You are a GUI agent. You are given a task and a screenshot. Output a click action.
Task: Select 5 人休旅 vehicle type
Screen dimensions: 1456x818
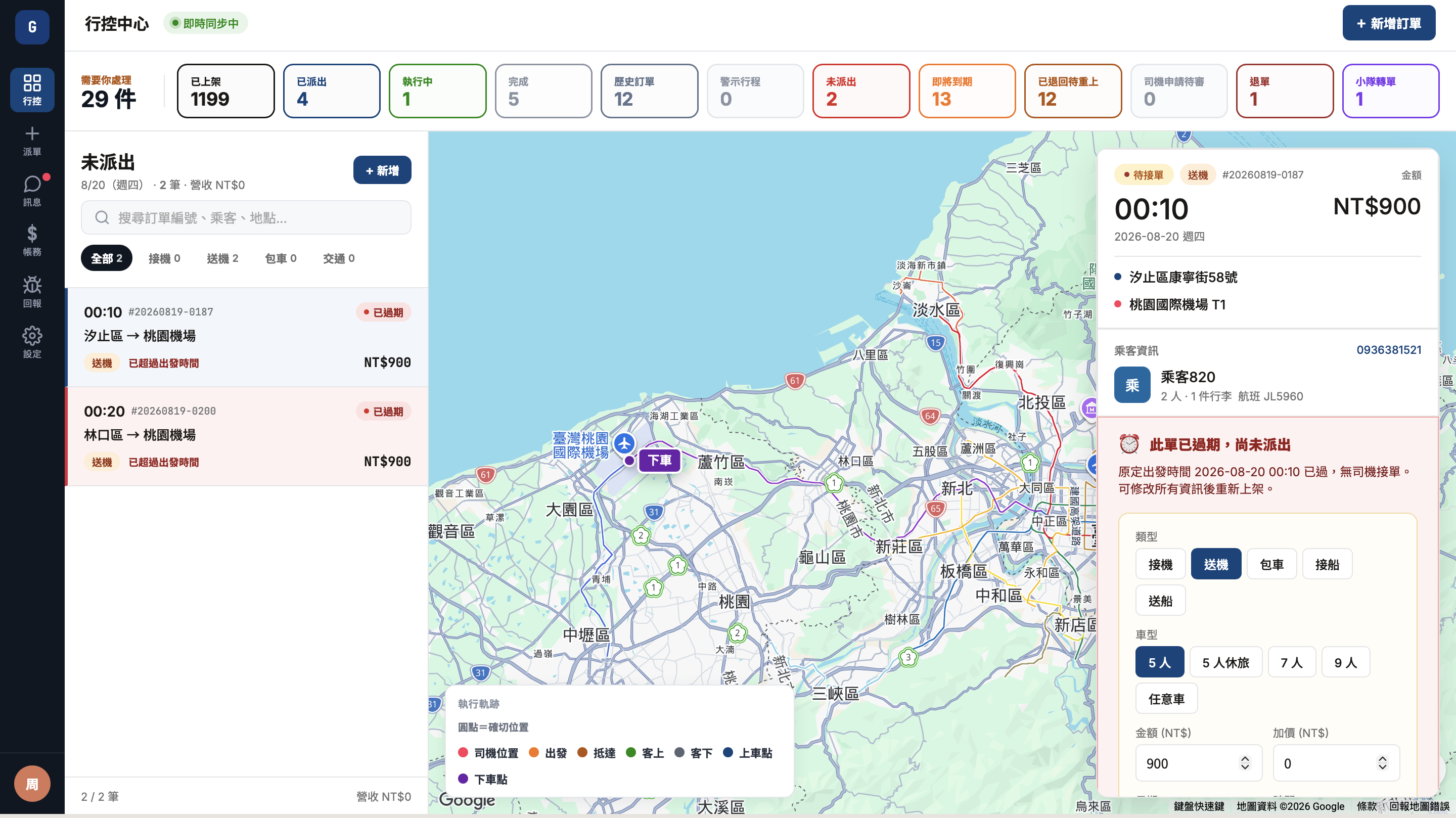(1226, 662)
